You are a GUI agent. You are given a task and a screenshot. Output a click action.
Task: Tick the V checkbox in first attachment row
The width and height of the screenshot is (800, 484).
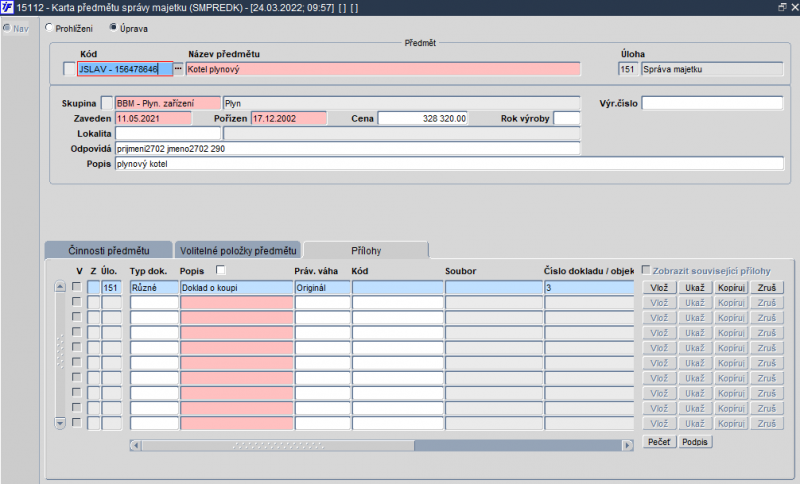(77, 288)
